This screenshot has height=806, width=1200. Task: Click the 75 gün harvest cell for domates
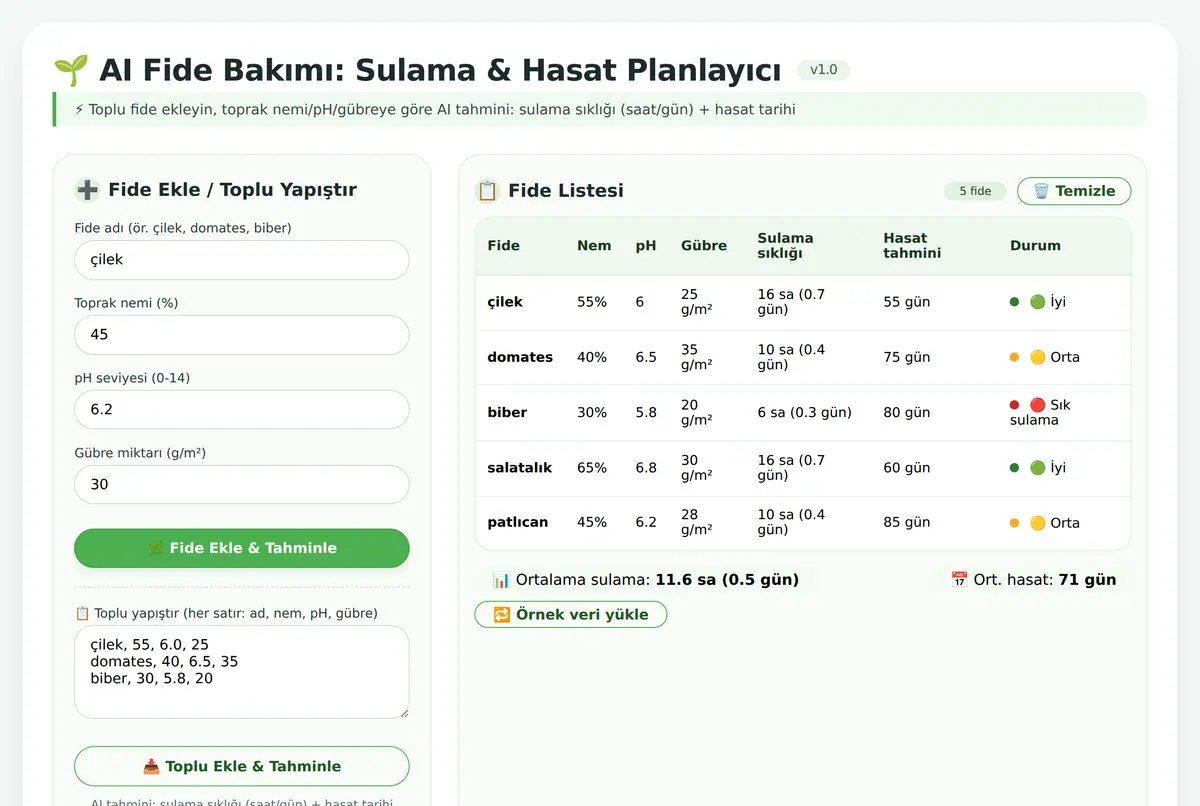point(907,357)
